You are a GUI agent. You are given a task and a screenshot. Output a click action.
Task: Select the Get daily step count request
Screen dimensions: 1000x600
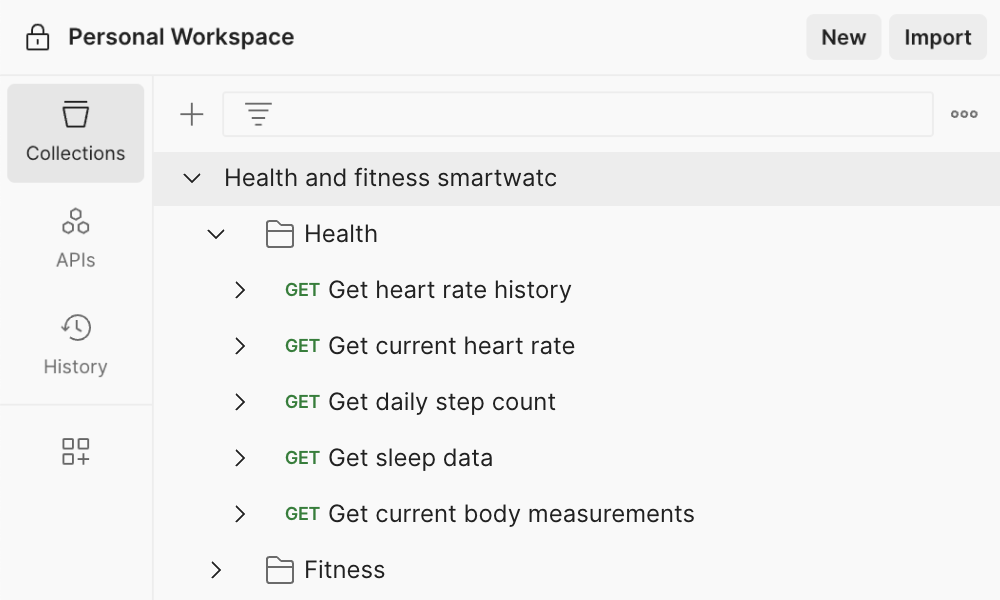click(x=441, y=402)
